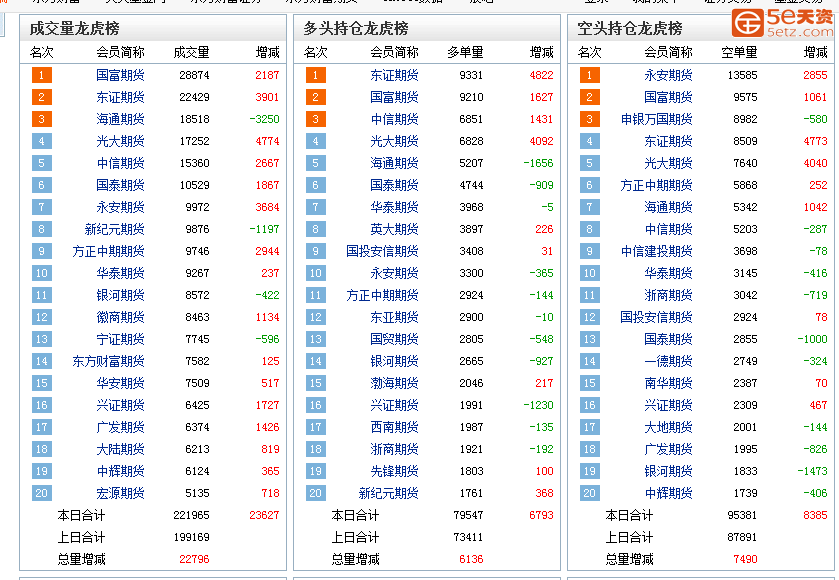The image size is (839, 580).
Task: Select today's total volume 221965
Action: 191,515
